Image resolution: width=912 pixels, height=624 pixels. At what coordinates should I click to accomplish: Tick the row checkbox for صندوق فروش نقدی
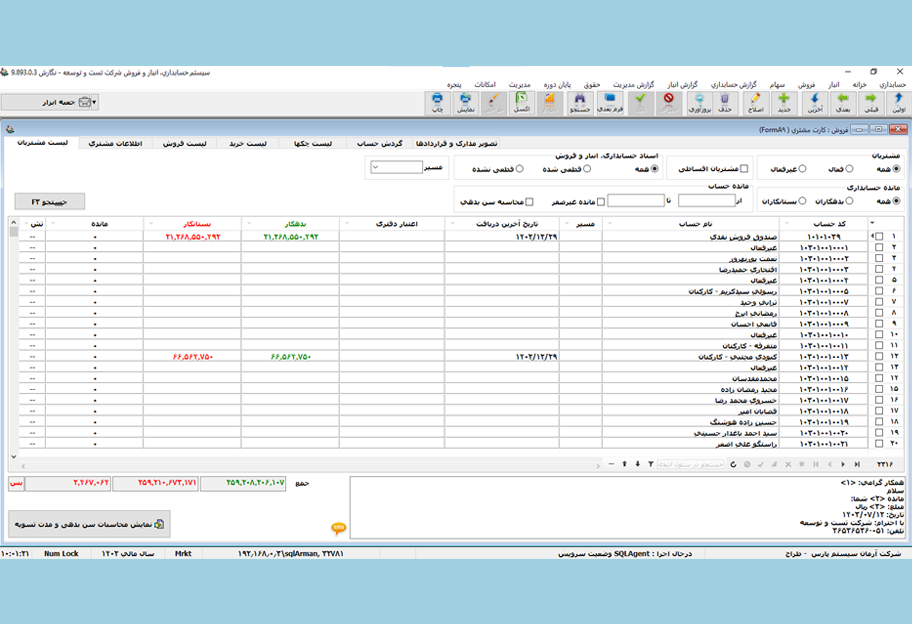click(879, 237)
